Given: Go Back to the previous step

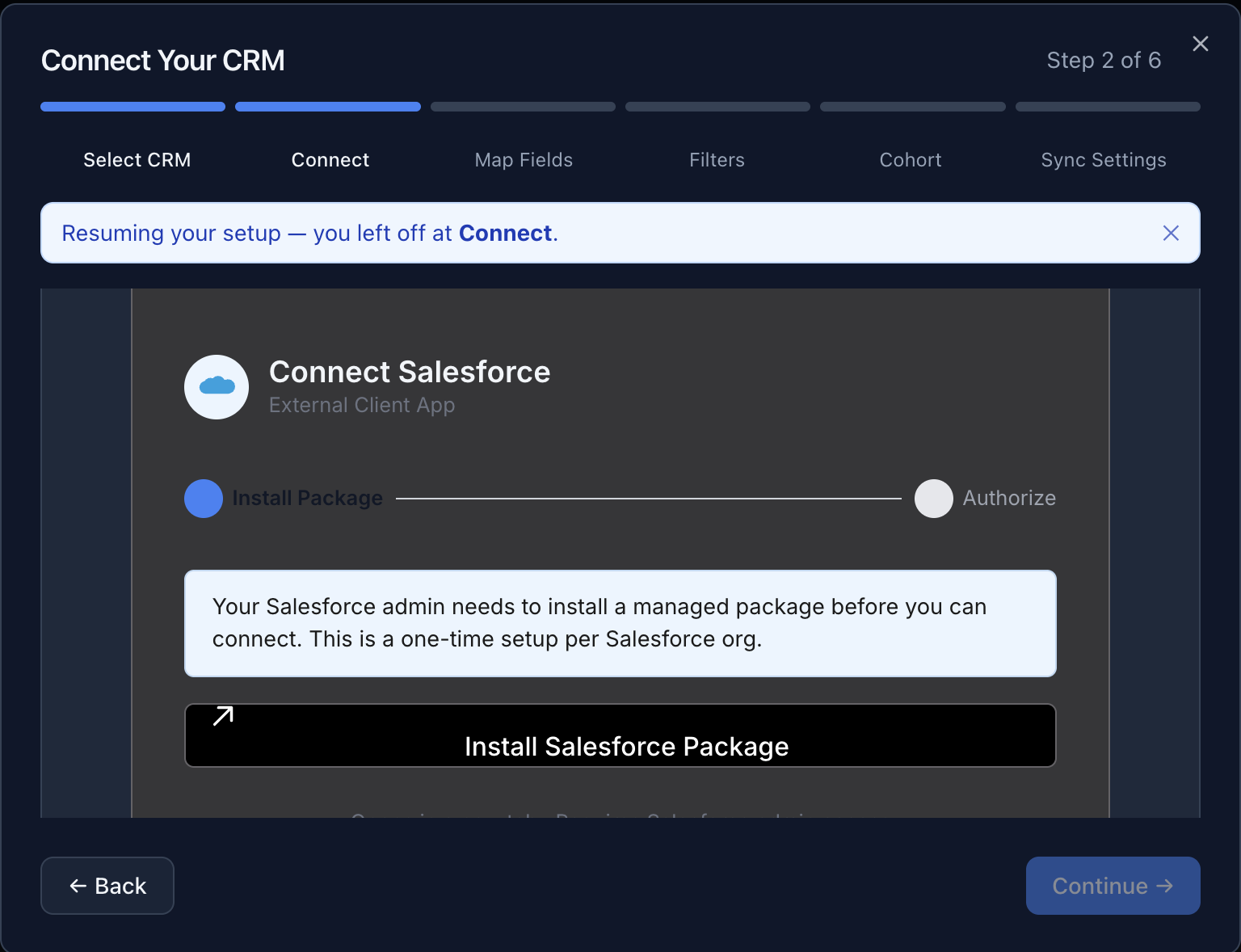Looking at the screenshot, I should pyautogui.click(x=107, y=886).
